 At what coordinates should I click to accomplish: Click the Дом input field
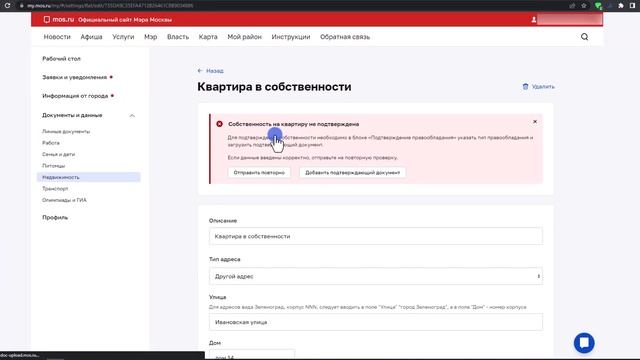pos(252,354)
